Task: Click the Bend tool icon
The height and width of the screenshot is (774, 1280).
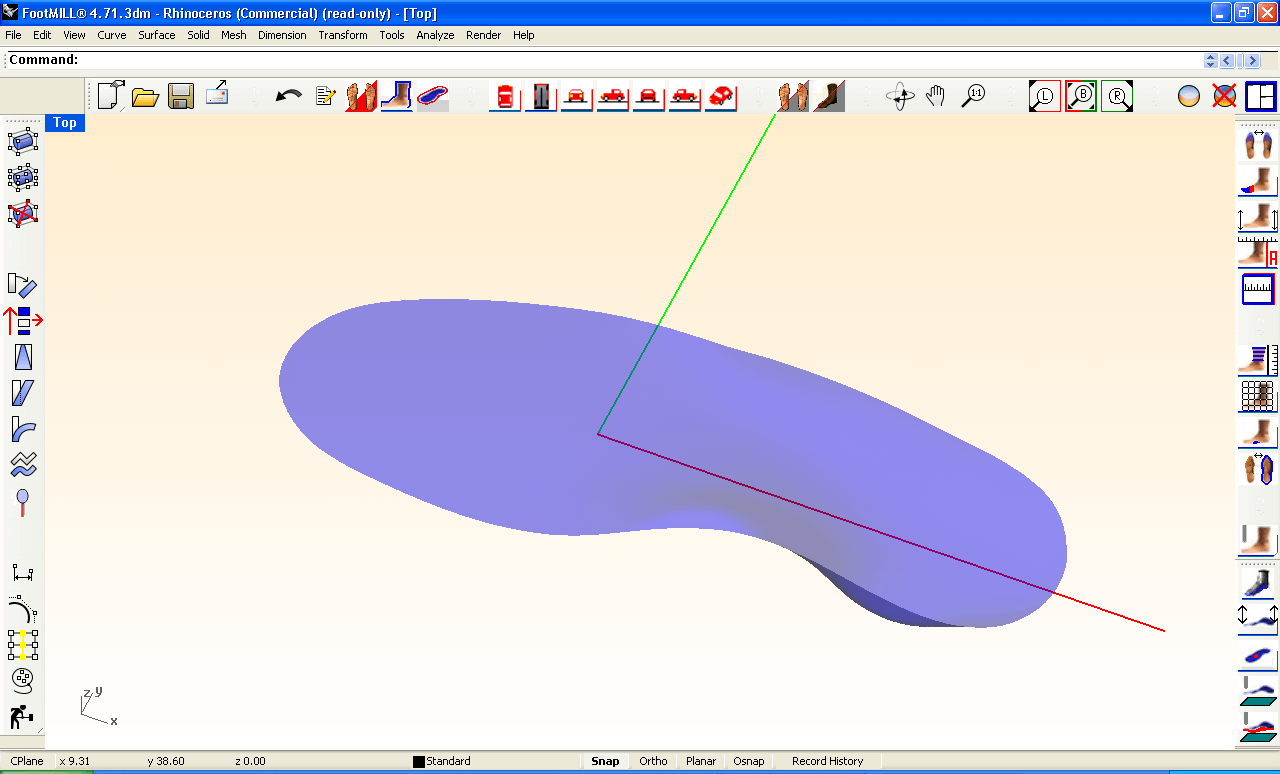Action: click(23, 429)
